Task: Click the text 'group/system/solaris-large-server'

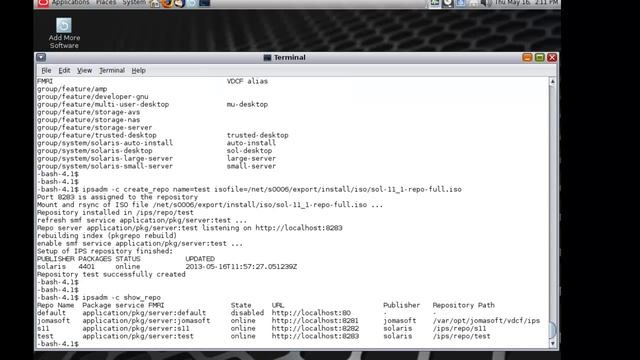Action: 105,159
